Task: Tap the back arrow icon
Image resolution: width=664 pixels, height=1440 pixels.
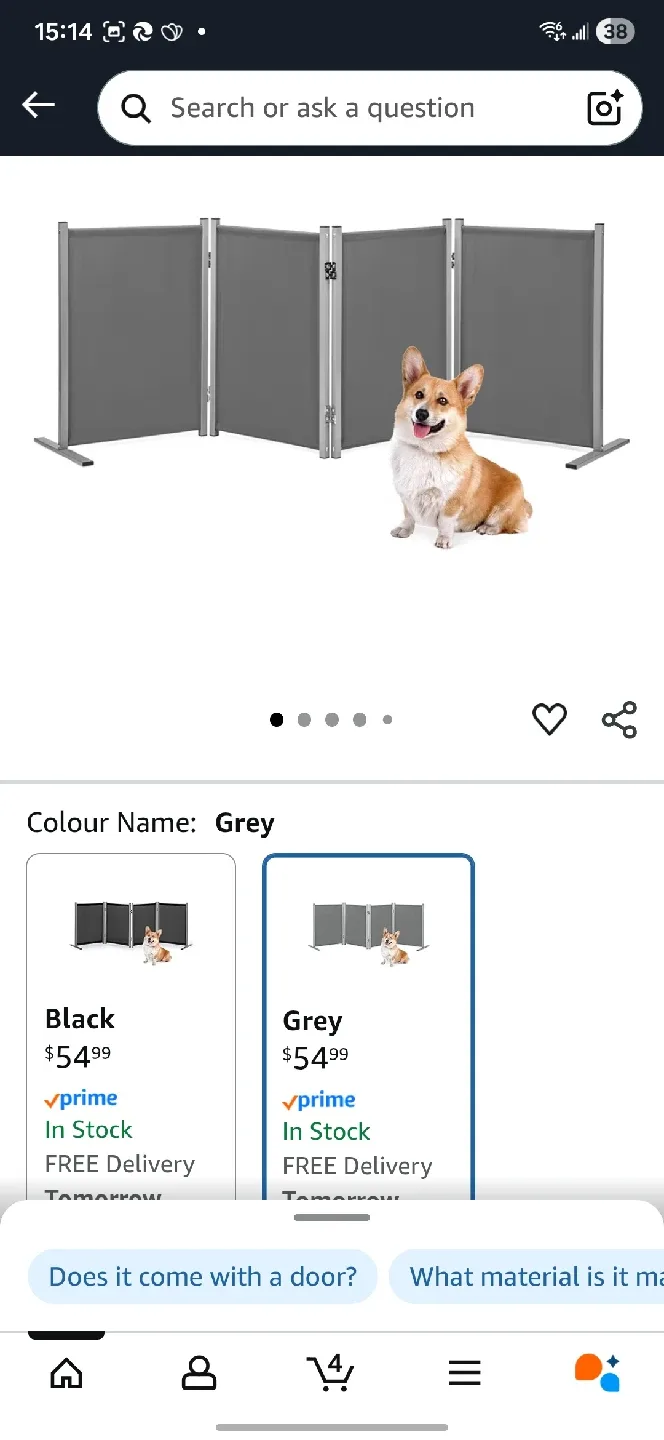Action: 39,105
